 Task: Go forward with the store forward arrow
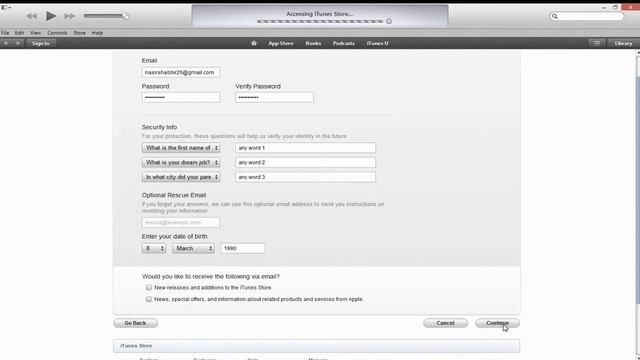[x=18, y=43]
